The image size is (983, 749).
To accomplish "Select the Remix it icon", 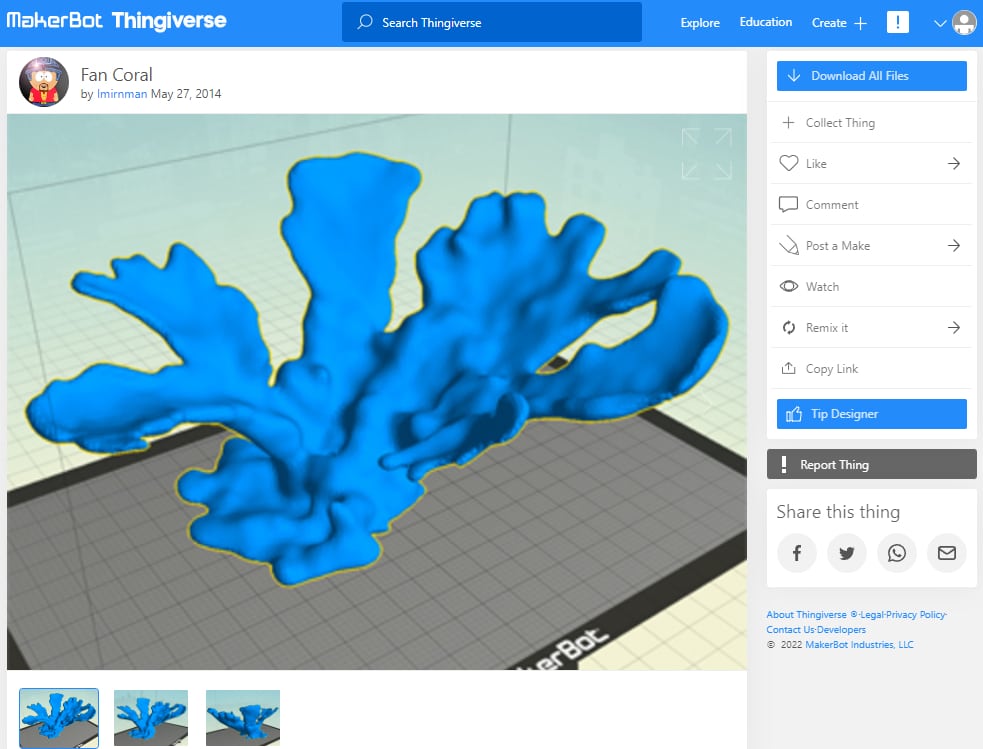I will (x=790, y=327).
